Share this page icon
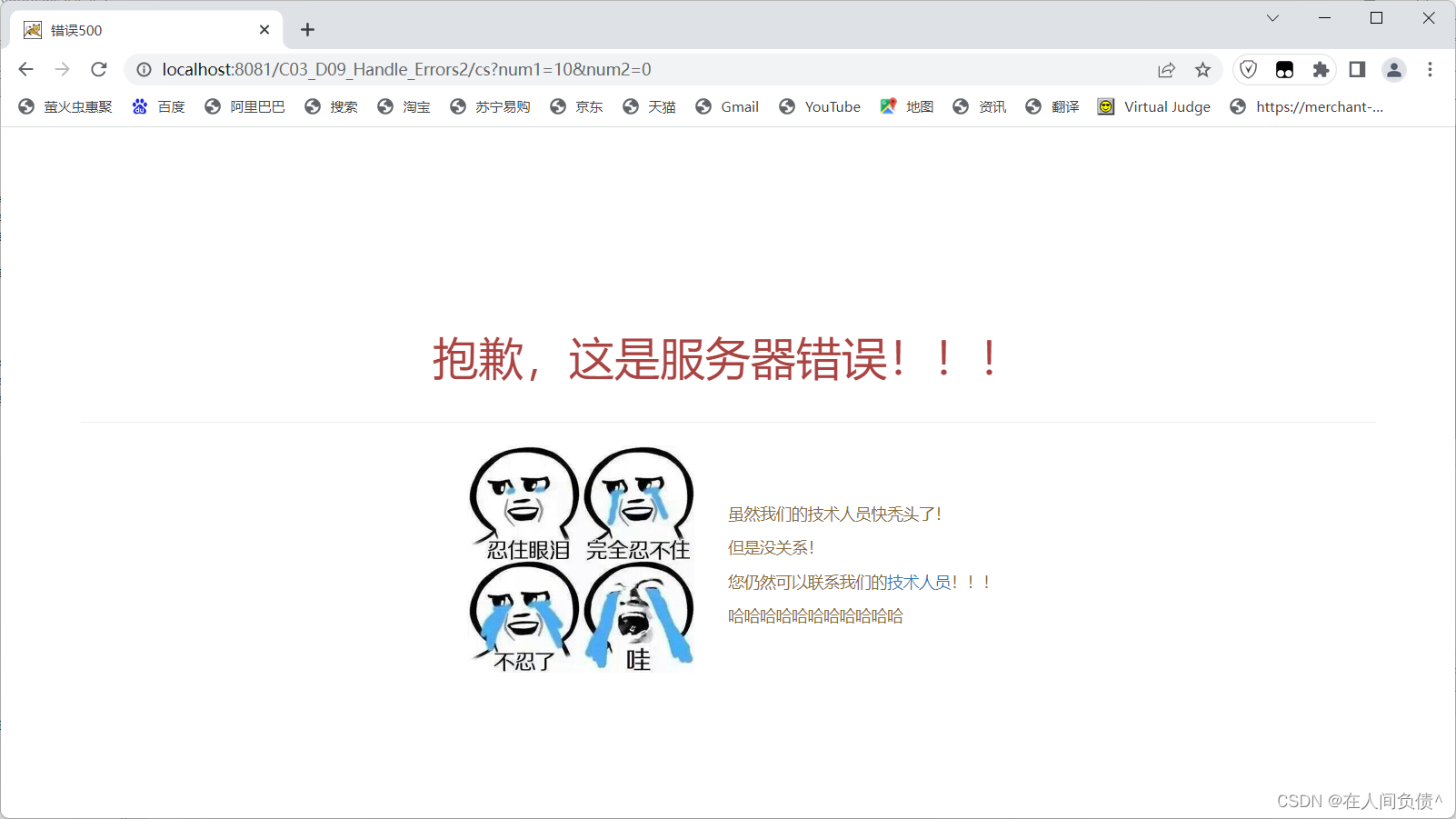The height and width of the screenshot is (819, 1456). [x=1166, y=70]
